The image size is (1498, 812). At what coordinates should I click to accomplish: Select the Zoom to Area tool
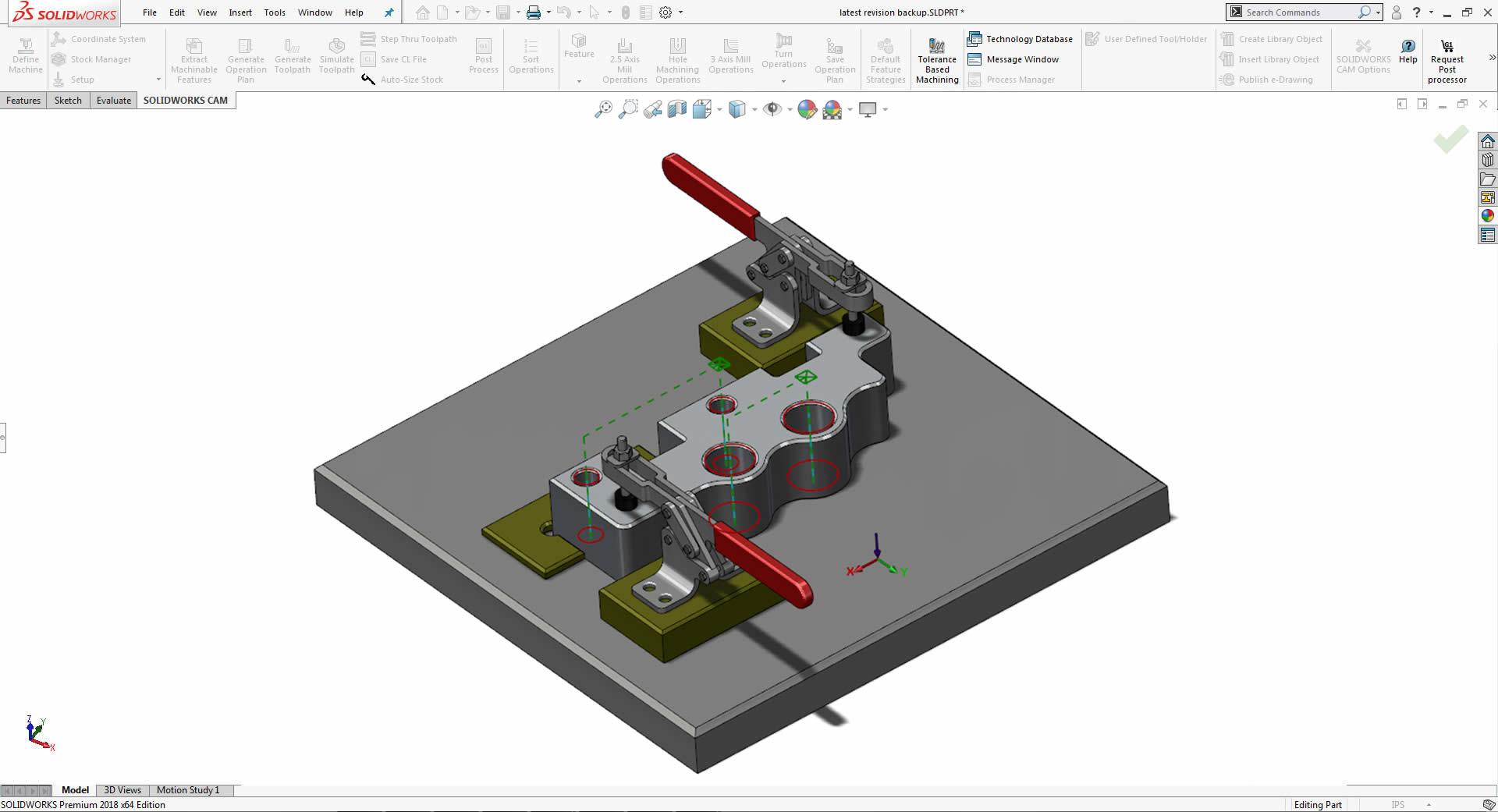coord(628,110)
